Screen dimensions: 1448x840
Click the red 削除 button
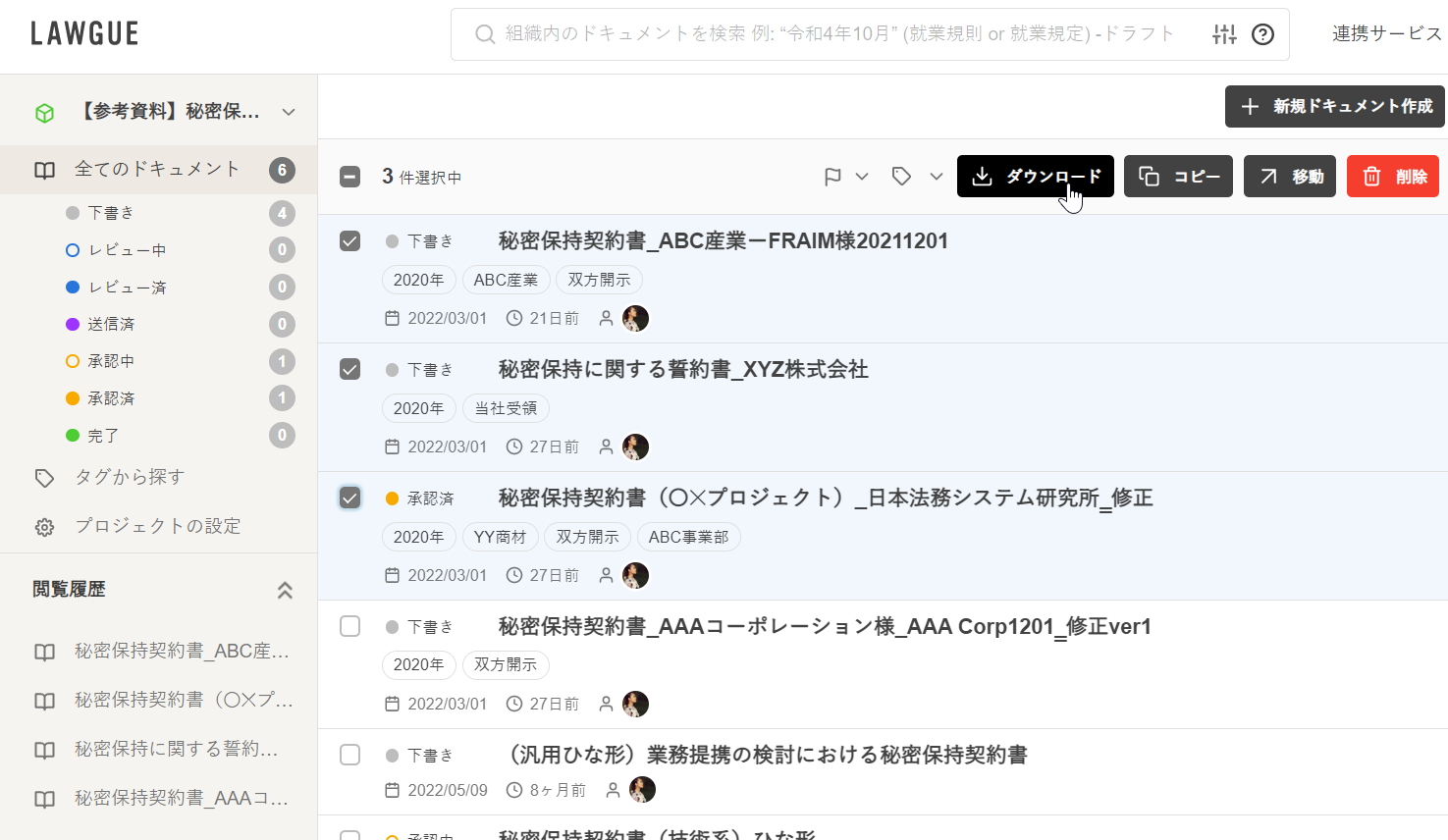[1392, 177]
